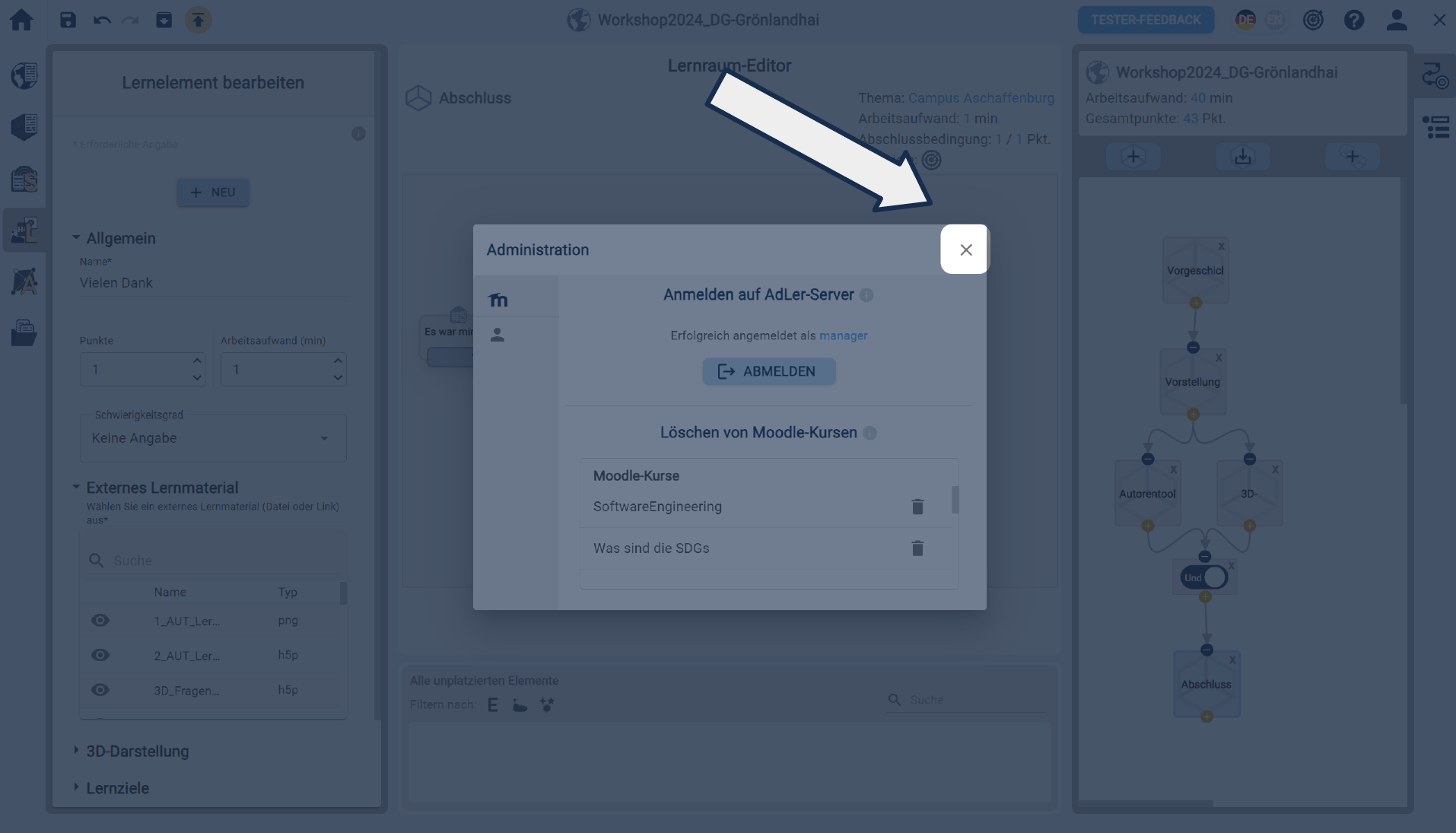Click the Home icon

[x=21, y=20]
